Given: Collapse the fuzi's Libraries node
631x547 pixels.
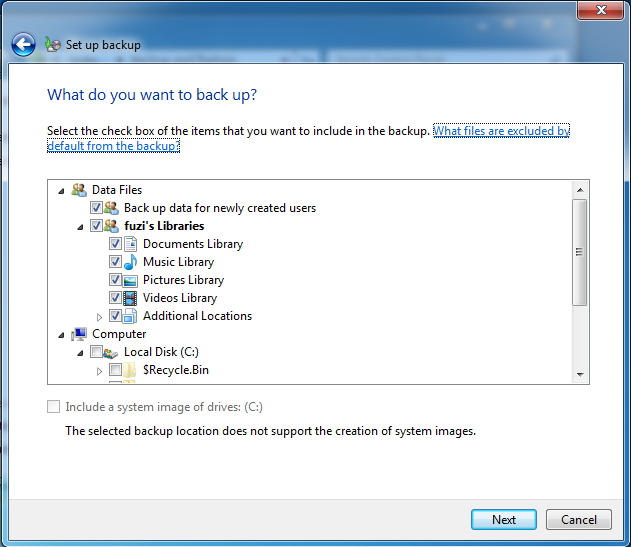Looking at the screenshot, I should (80, 227).
